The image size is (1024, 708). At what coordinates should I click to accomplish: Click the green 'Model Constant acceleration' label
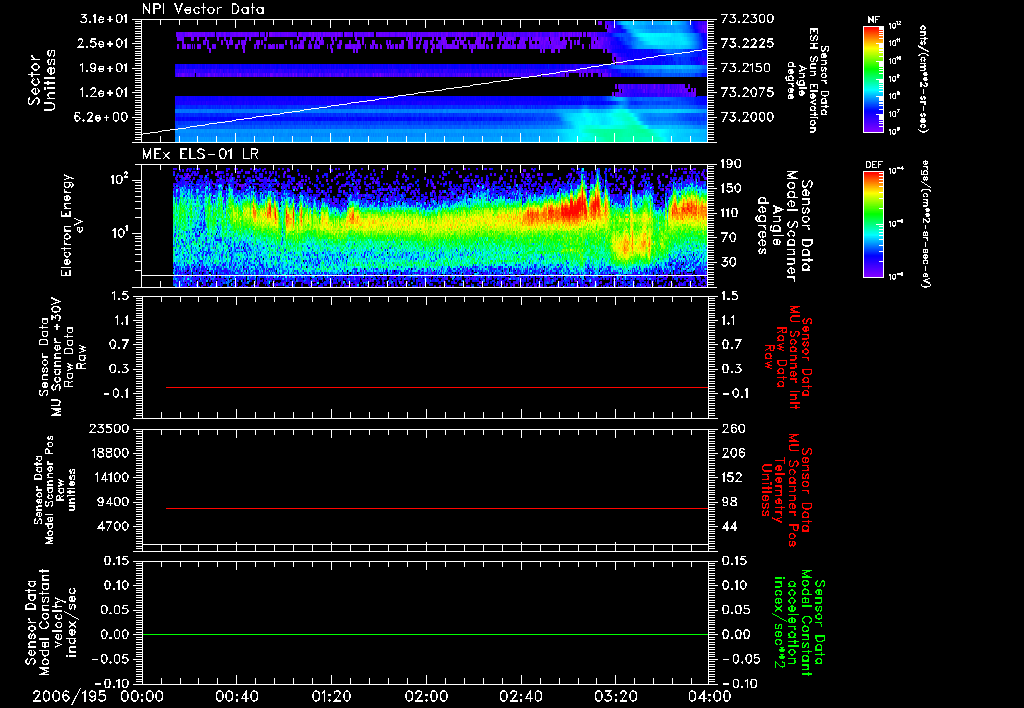799,623
